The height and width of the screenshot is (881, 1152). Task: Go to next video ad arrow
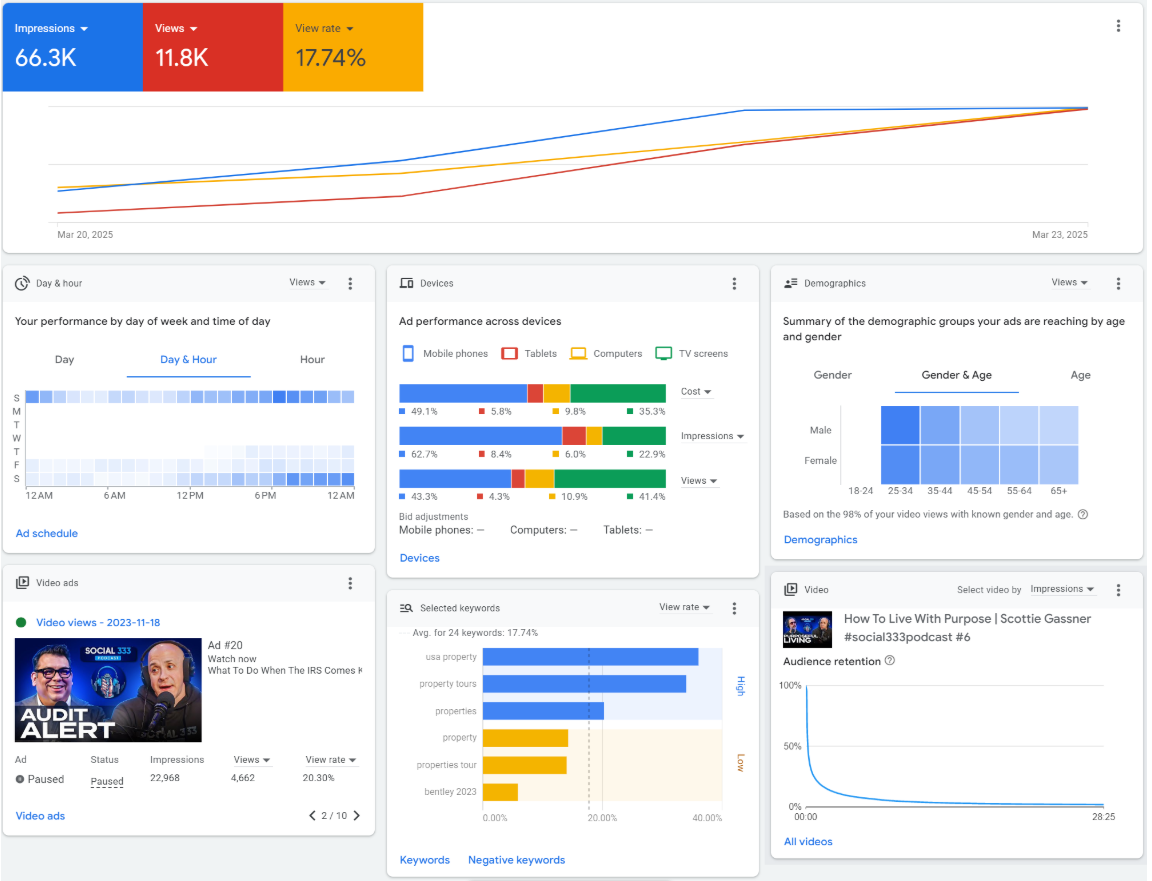(x=357, y=816)
